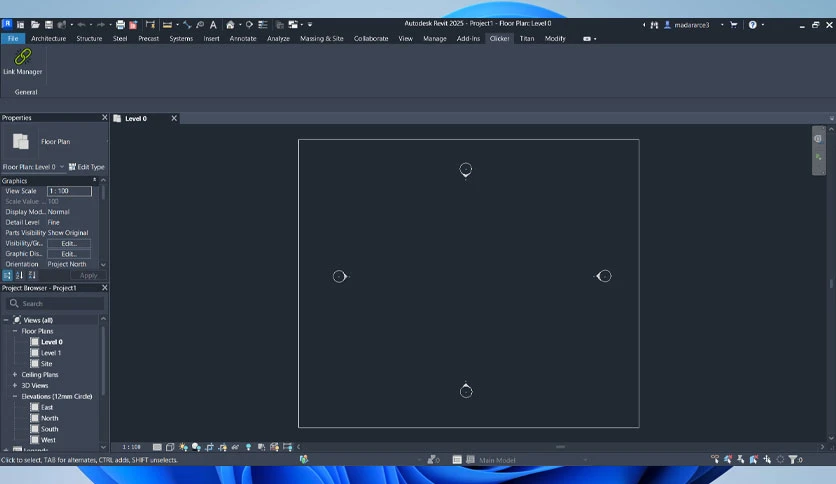Click the Thin Lines icon
Image resolution: width=836 pixels, height=484 pixels.
click(263, 25)
